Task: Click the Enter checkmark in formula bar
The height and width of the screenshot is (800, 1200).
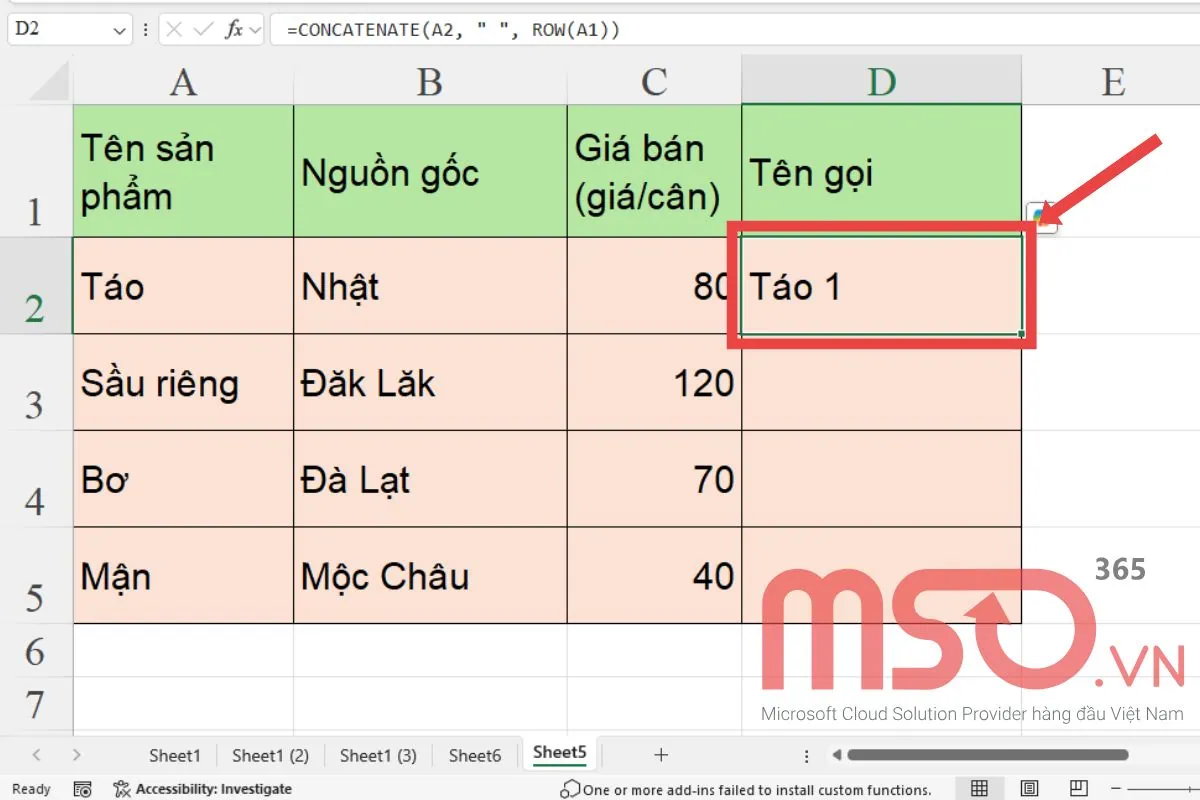Action: pyautogui.click(x=204, y=30)
